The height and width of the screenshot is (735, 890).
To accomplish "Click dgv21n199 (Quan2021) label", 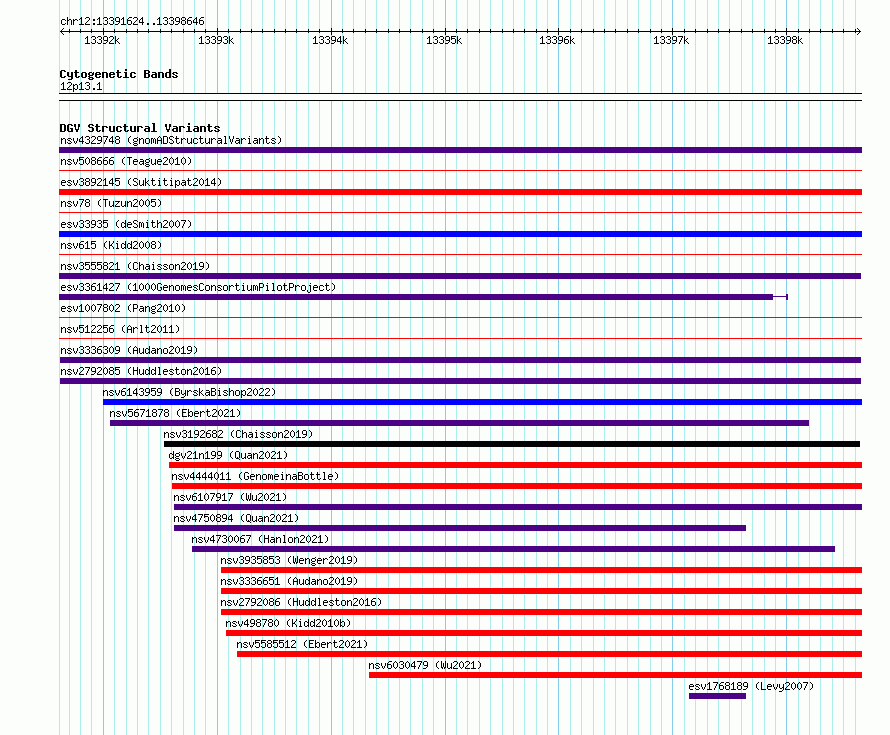I will (228, 455).
